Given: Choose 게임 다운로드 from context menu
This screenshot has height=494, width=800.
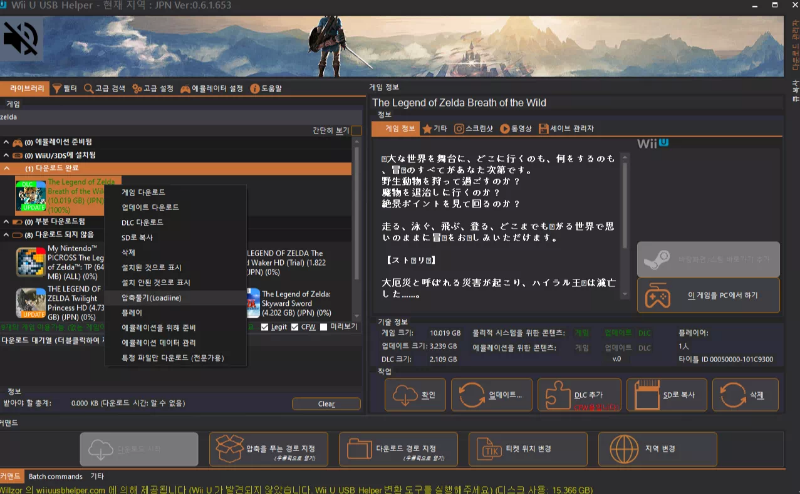Looking at the screenshot, I should tap(176, 192).
